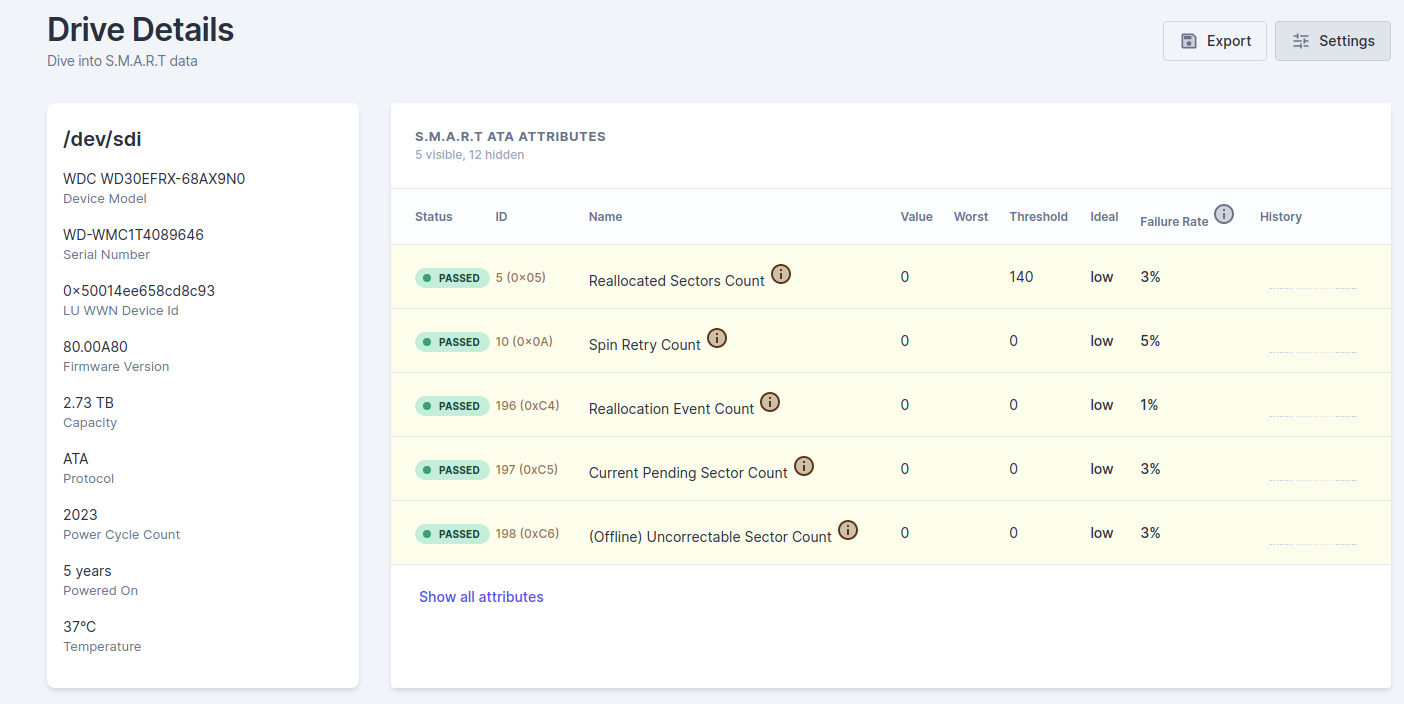Click firmware version 80.00A80
The height and width of the screenshot is (704, 1404).
point(95,347)
